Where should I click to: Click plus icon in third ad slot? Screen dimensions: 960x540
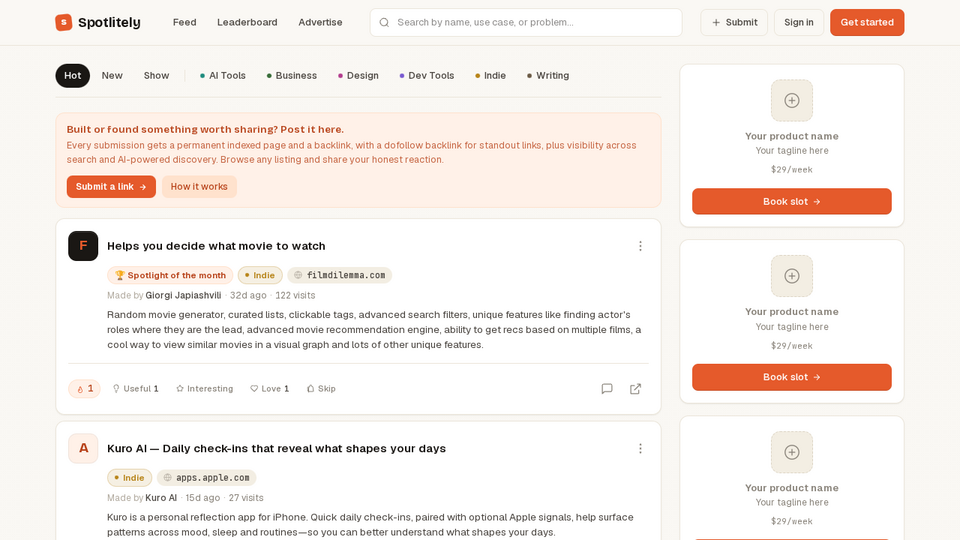792,452
